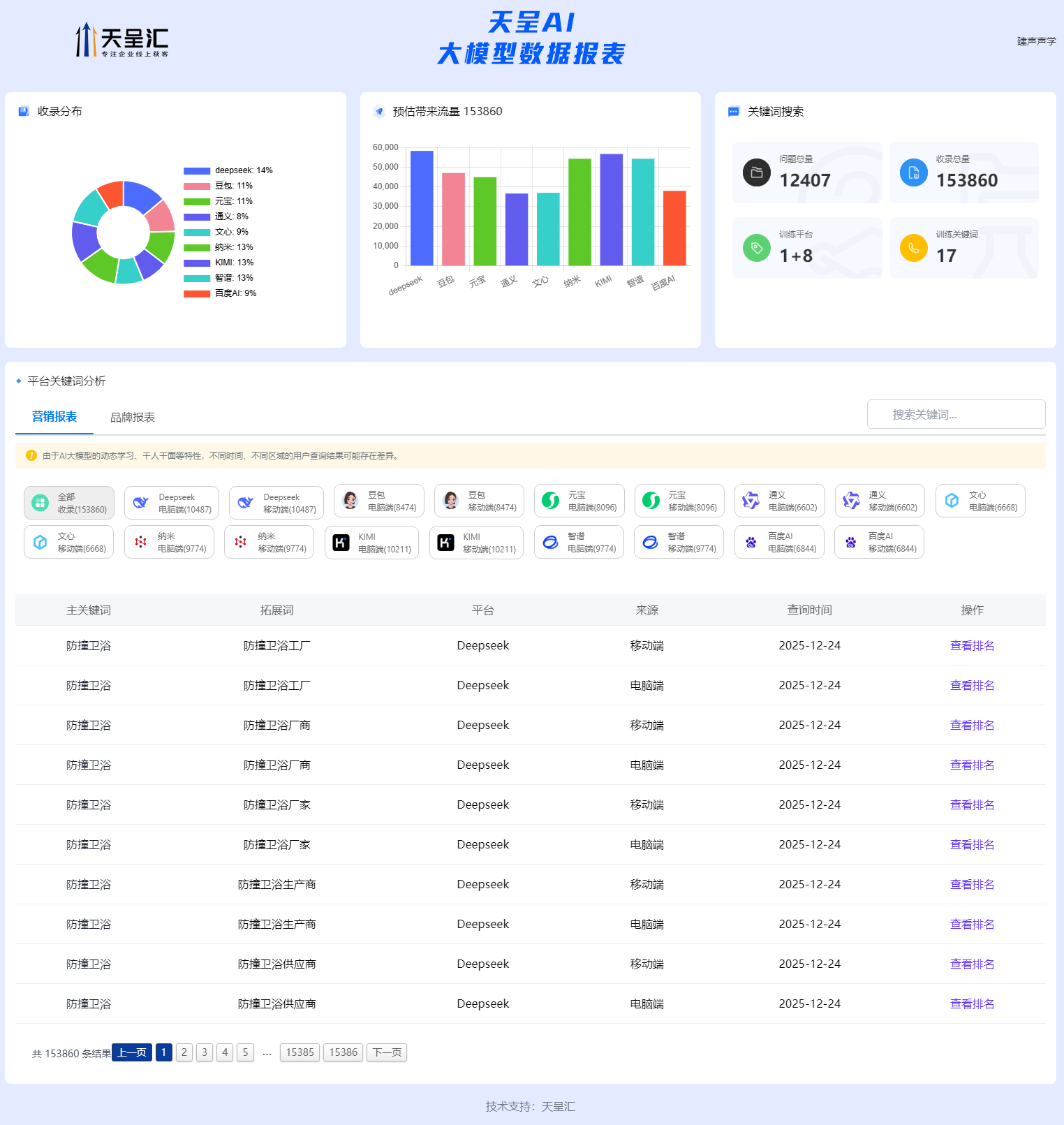
Task: Click the 智谱 移动端 blue icon
Action: [650, 543]
